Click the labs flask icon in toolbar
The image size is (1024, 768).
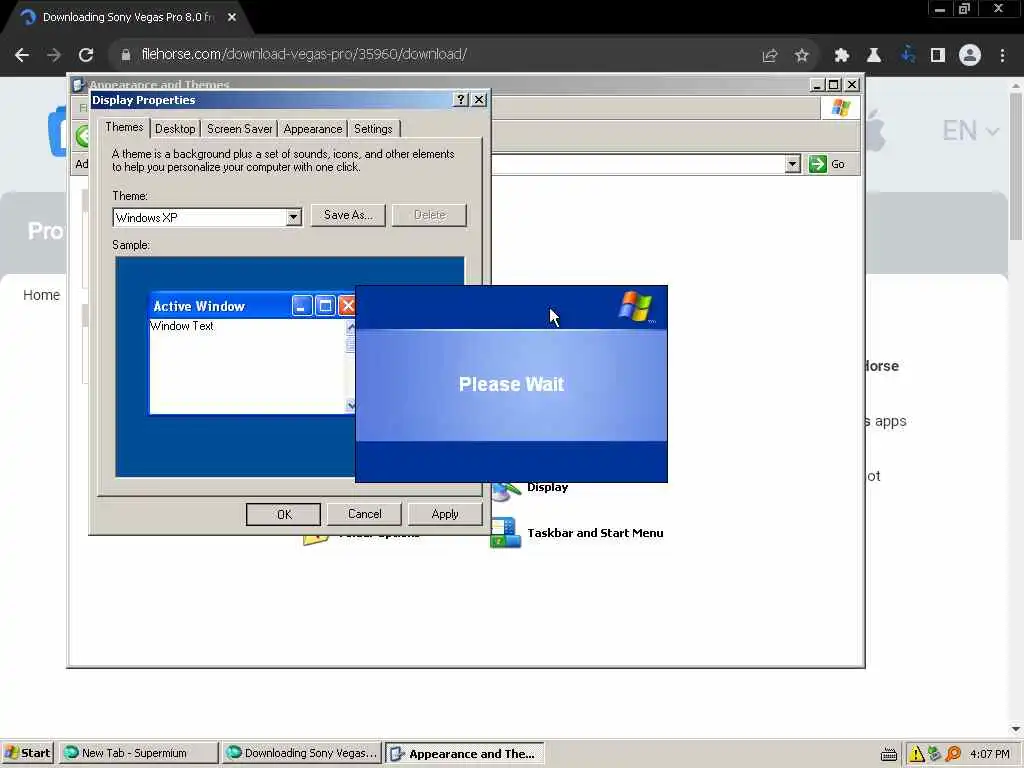pos(874,56)
